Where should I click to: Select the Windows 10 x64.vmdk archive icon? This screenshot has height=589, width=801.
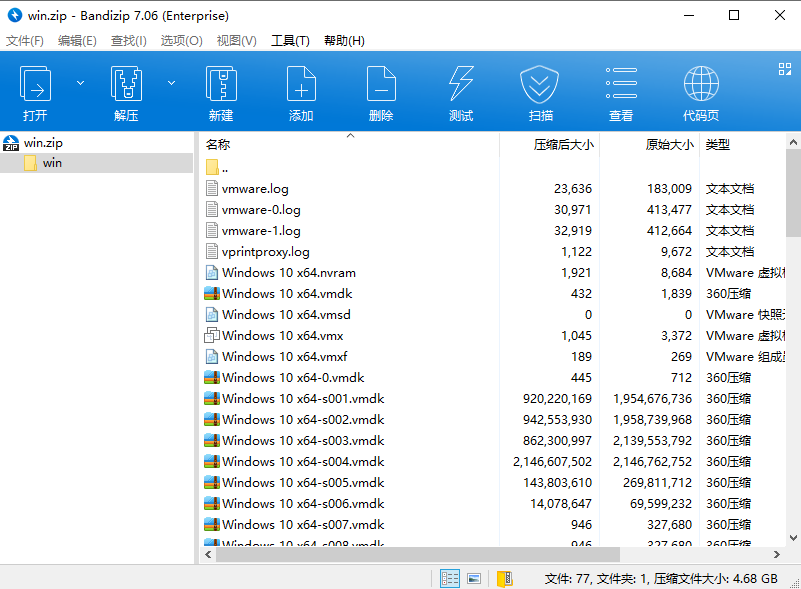tap(211, 293)
